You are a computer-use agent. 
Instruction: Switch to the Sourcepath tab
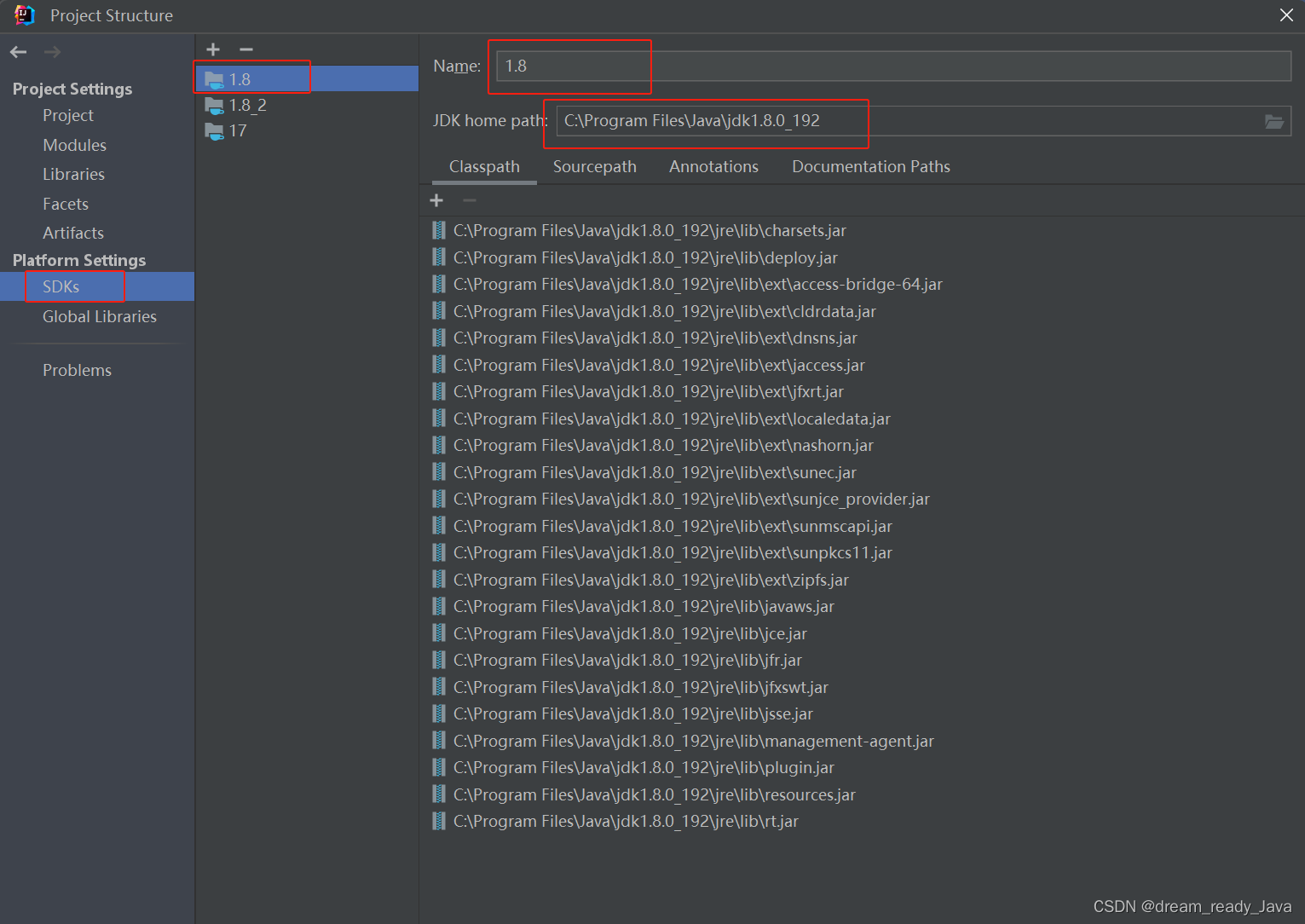click(594, 166)
